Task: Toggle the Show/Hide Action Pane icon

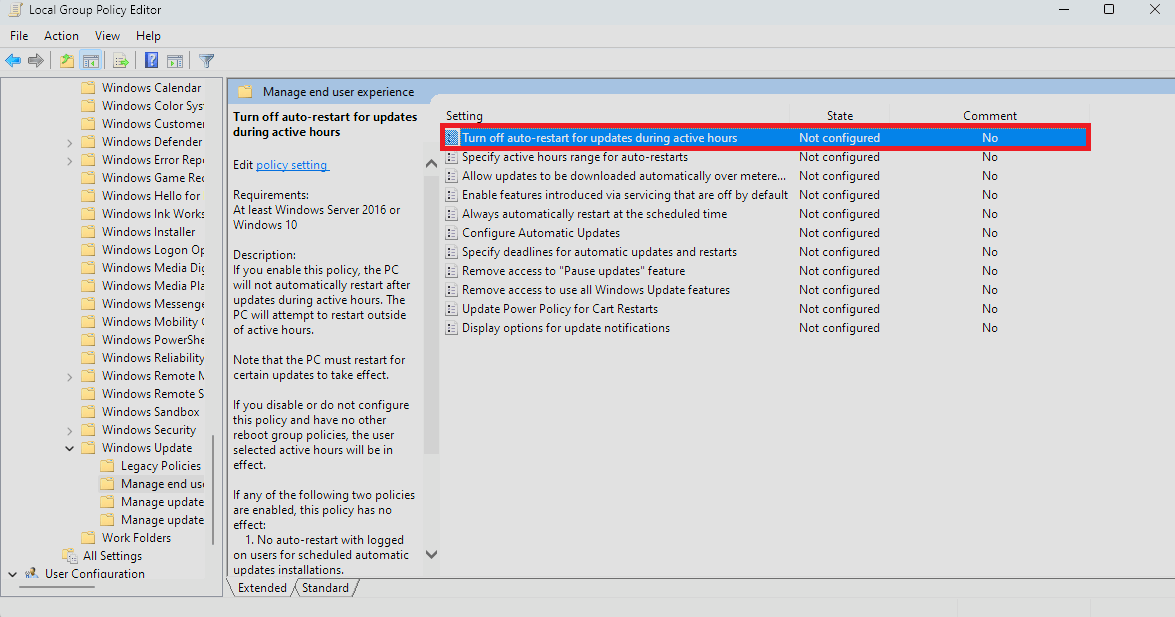Action: pyautogui.click(x=175, y=60)
